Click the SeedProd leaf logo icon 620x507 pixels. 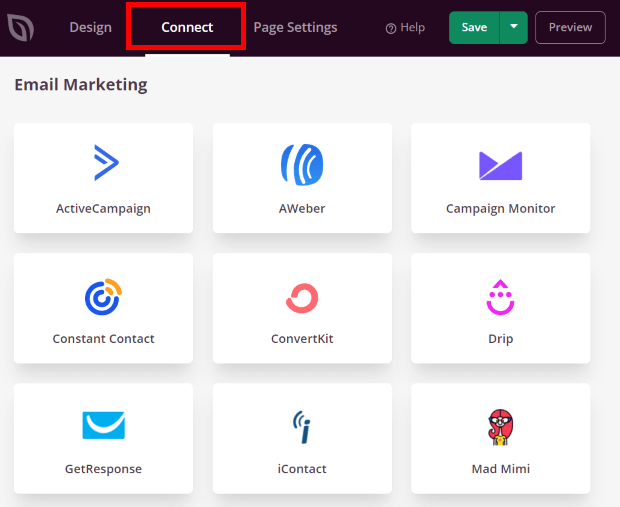(x=21, y=27)
